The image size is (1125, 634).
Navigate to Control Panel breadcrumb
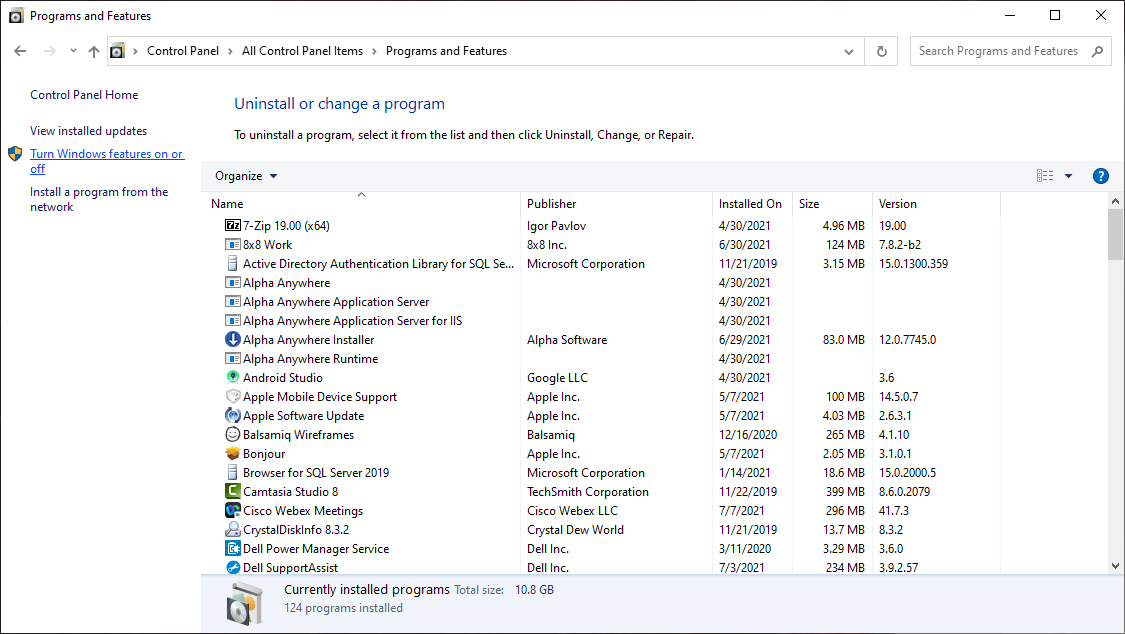pos(183,51)
